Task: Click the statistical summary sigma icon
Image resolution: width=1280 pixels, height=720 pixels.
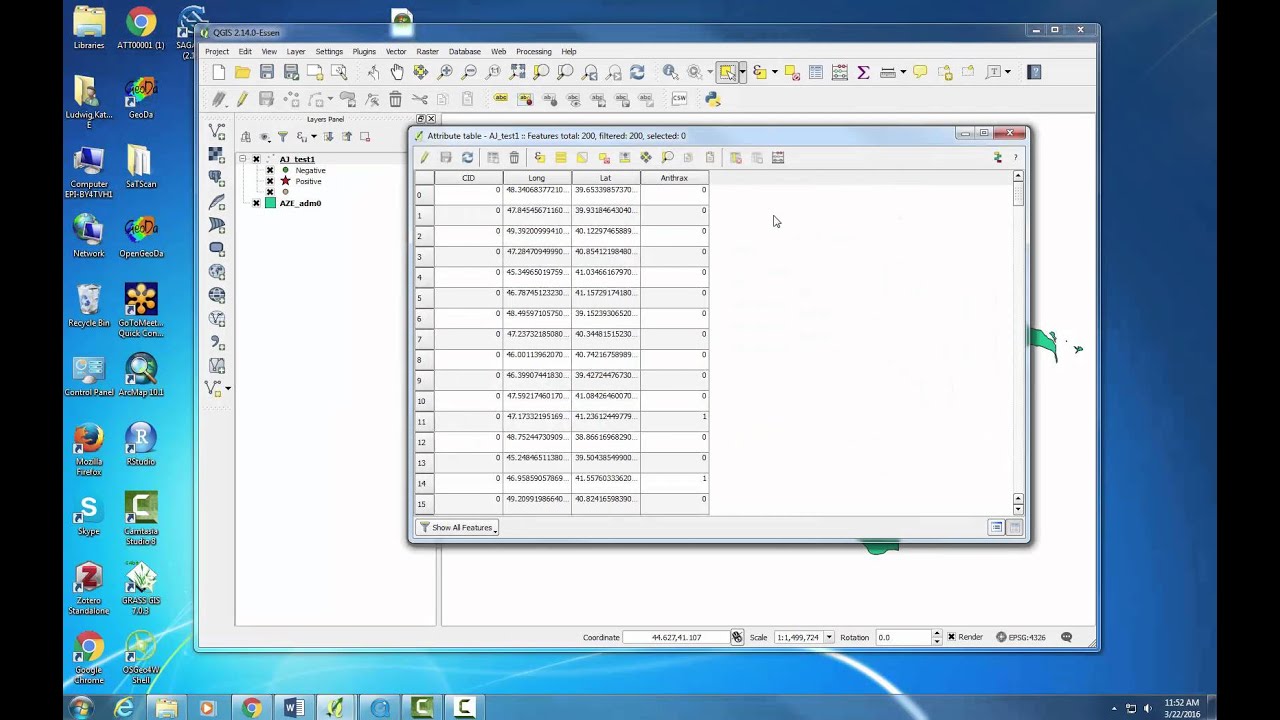Action: (x=863, y=72)
